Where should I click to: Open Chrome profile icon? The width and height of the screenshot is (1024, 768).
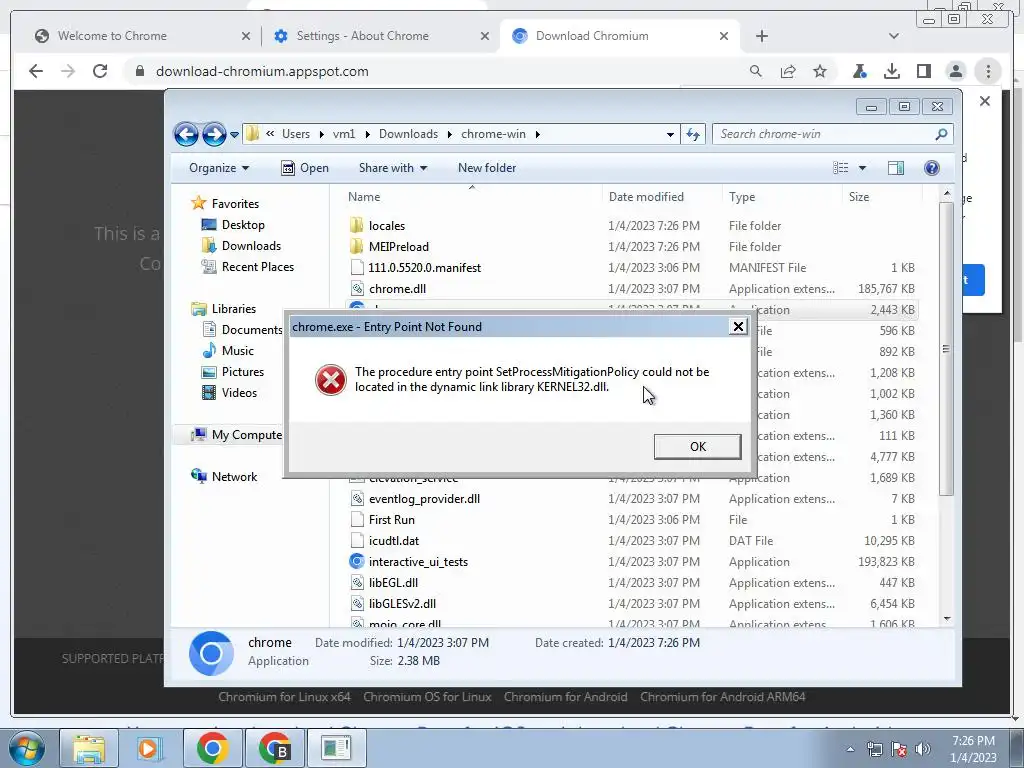955,71
